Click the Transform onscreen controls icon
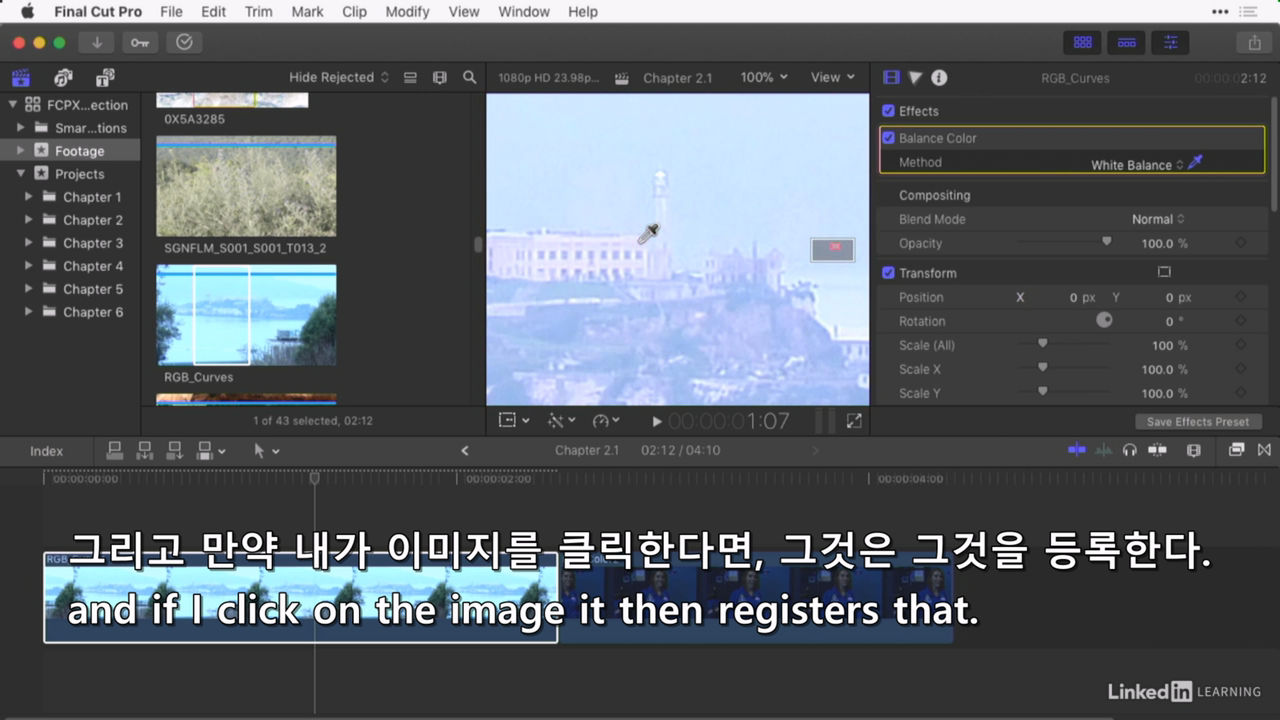This screenshot has height=720, width=1280. pyautogui.click(x=1164, y=272)
